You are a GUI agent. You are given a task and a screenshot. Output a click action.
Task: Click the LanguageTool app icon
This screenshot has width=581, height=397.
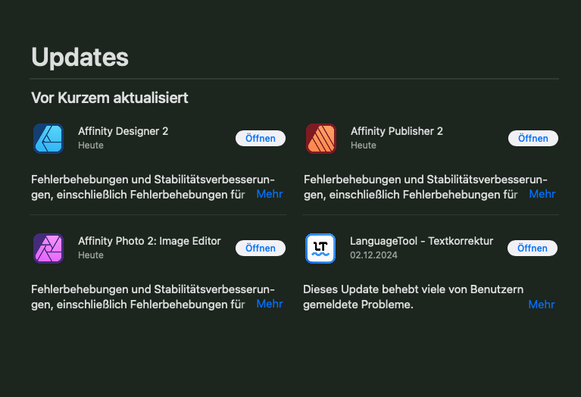321,248
